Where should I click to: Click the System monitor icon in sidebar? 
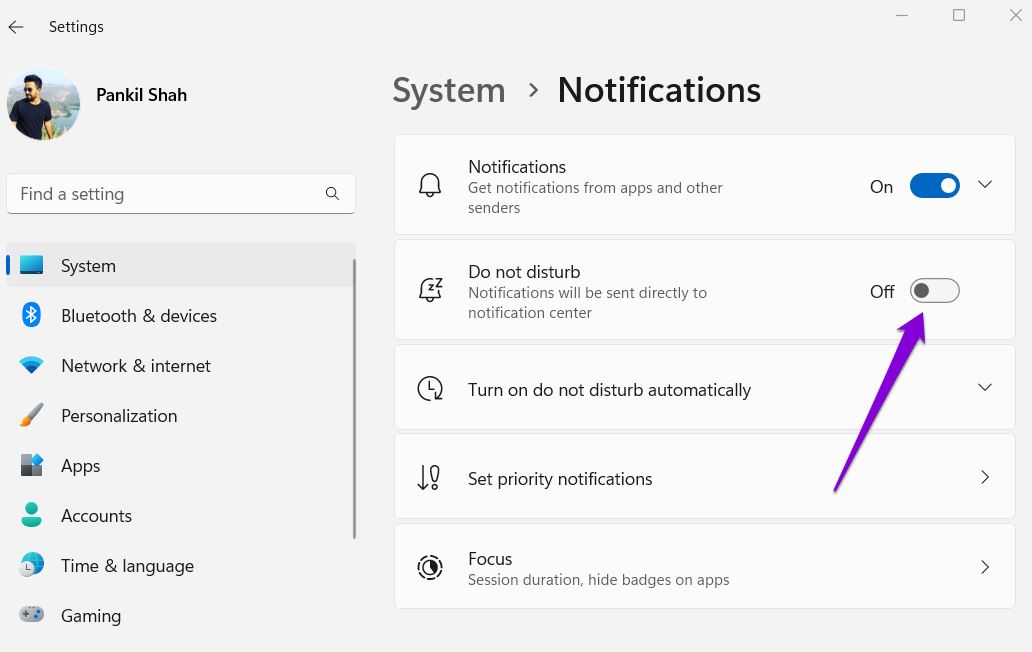tap(32, 264)
